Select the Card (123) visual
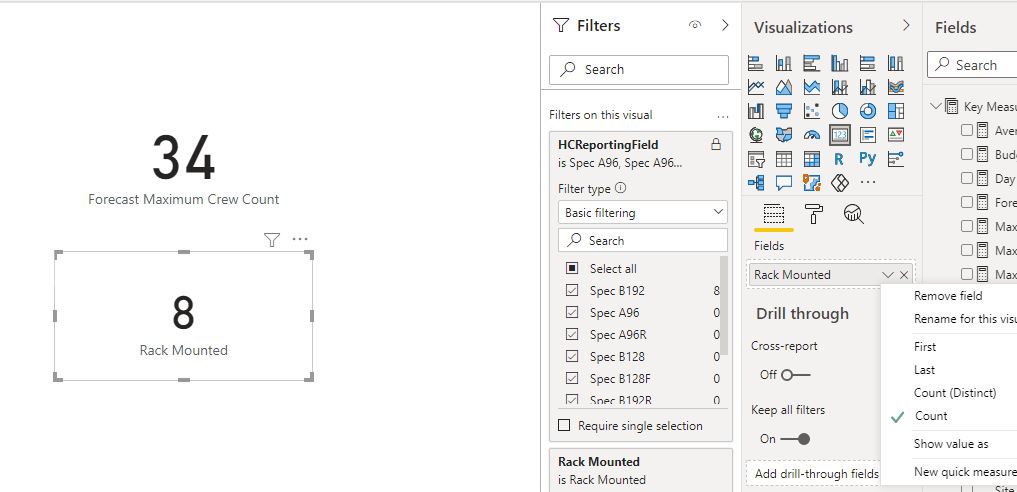This screenshot has height=492, width=1017. coord(839,135)
